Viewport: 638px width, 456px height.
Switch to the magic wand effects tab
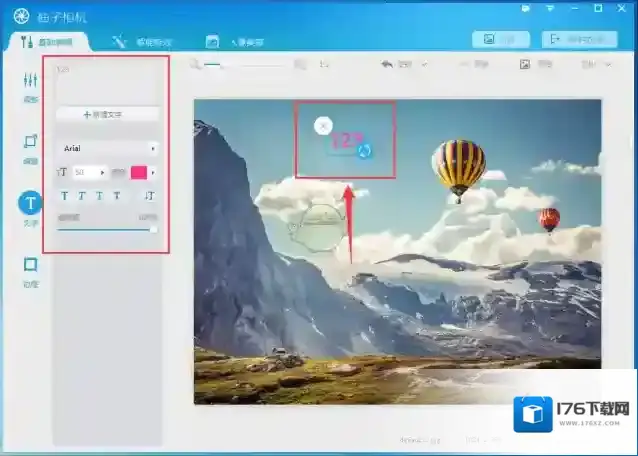(142, 41)
